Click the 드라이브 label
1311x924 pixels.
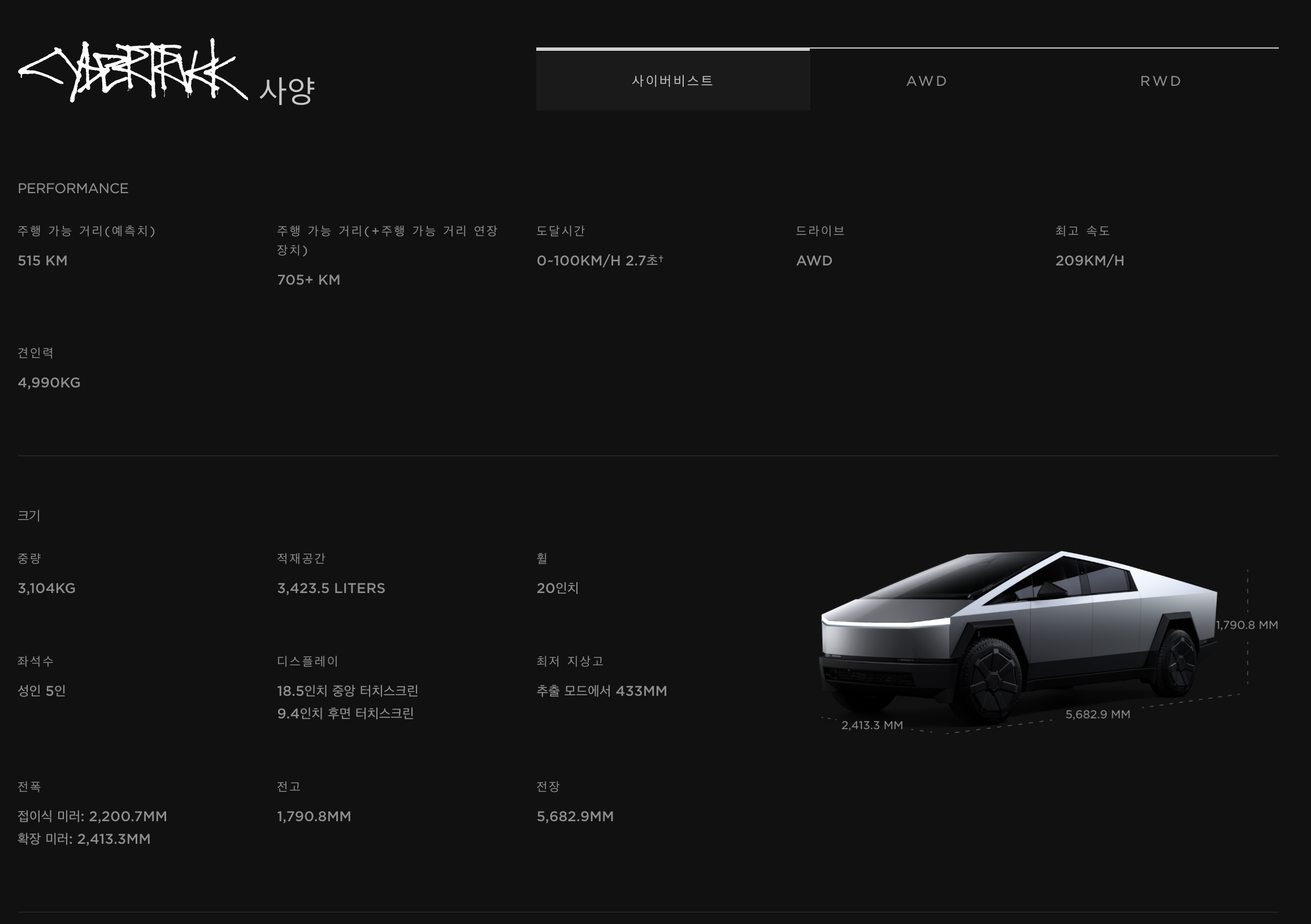click(821, 231)
